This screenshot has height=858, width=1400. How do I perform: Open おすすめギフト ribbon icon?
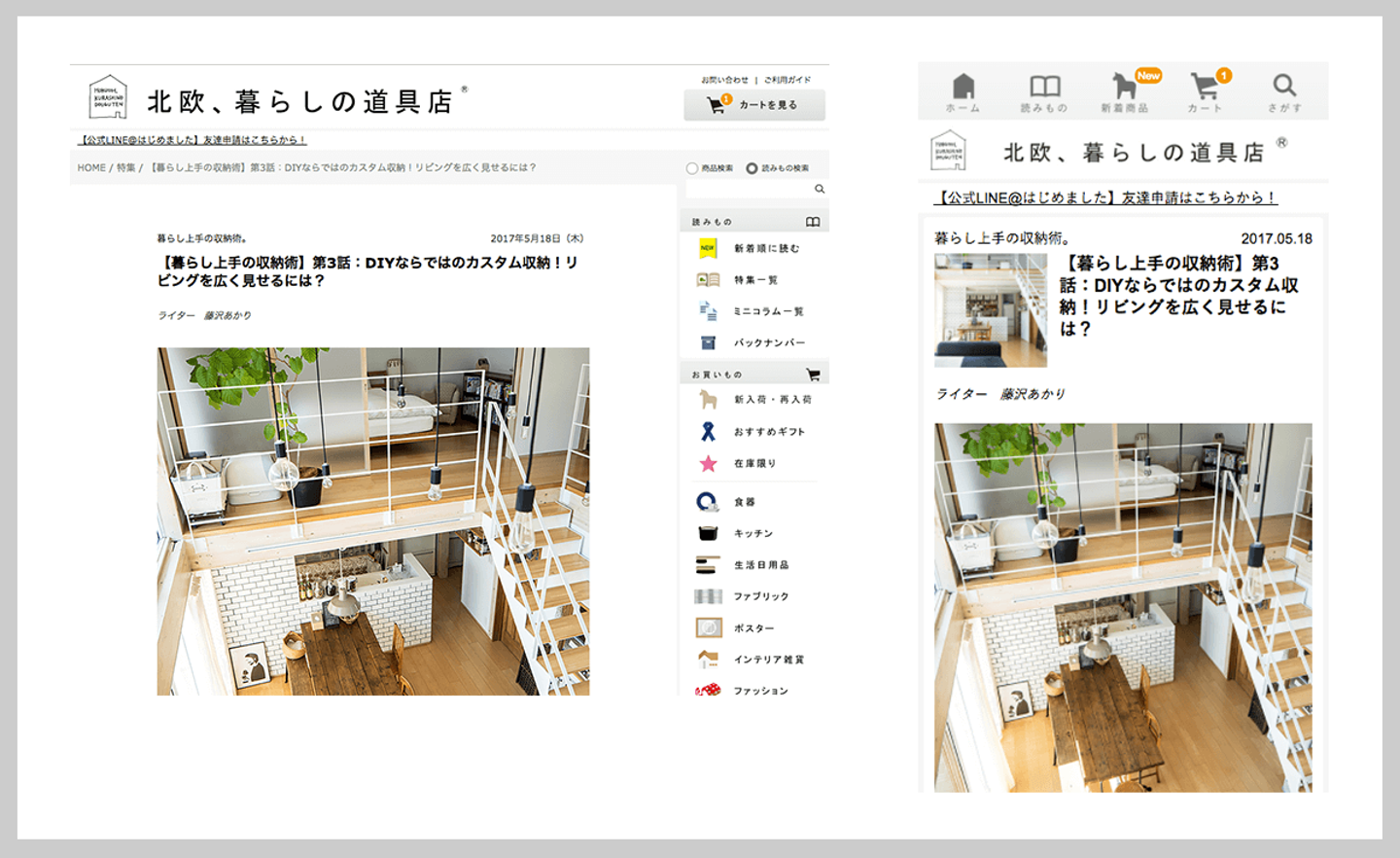(x=708, y=431)
